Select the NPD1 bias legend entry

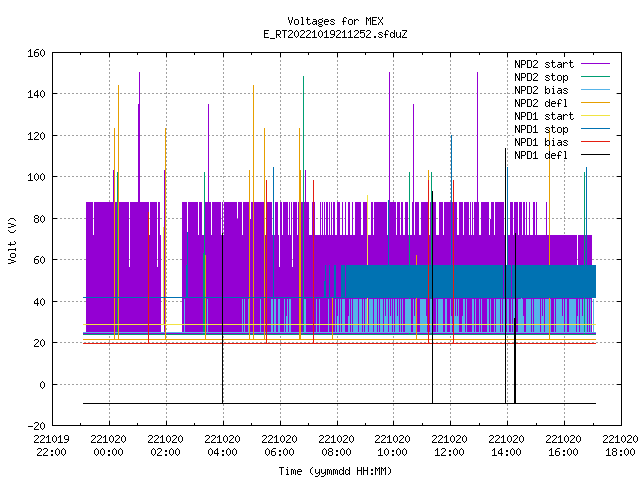541,142
